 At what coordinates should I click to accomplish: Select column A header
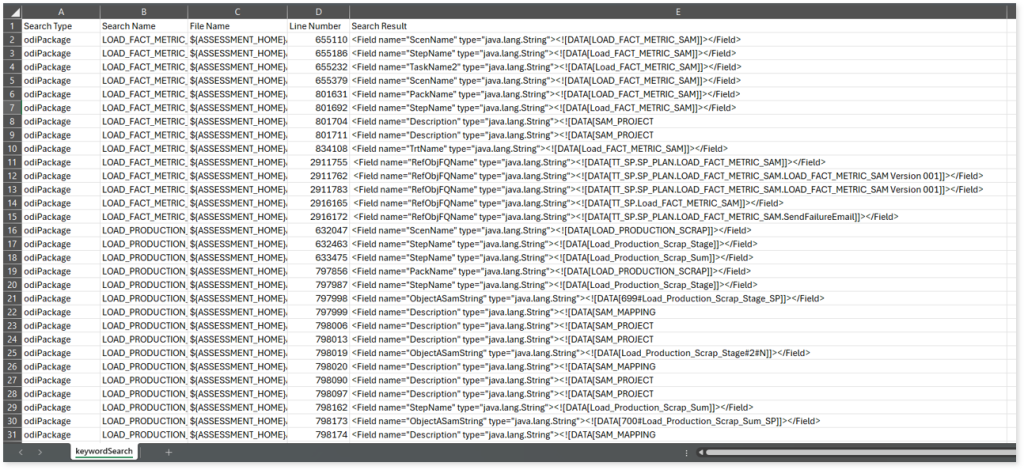[x=60, y=11]
